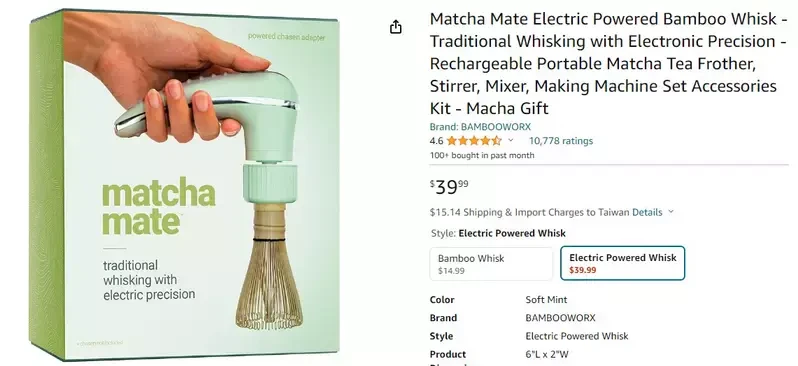This screenshot has width=798, height=366.
Task: Expand shipping Details chevron
Action: 670,212
